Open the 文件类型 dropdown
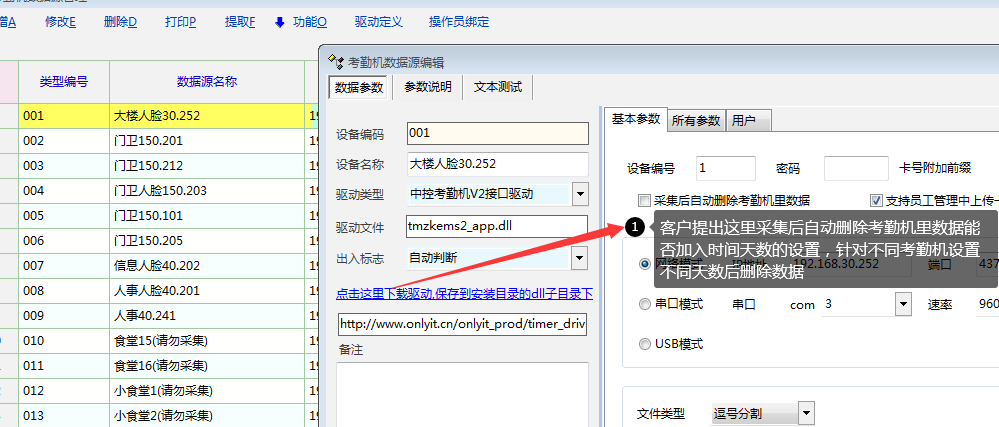 (x=805, y=413)
